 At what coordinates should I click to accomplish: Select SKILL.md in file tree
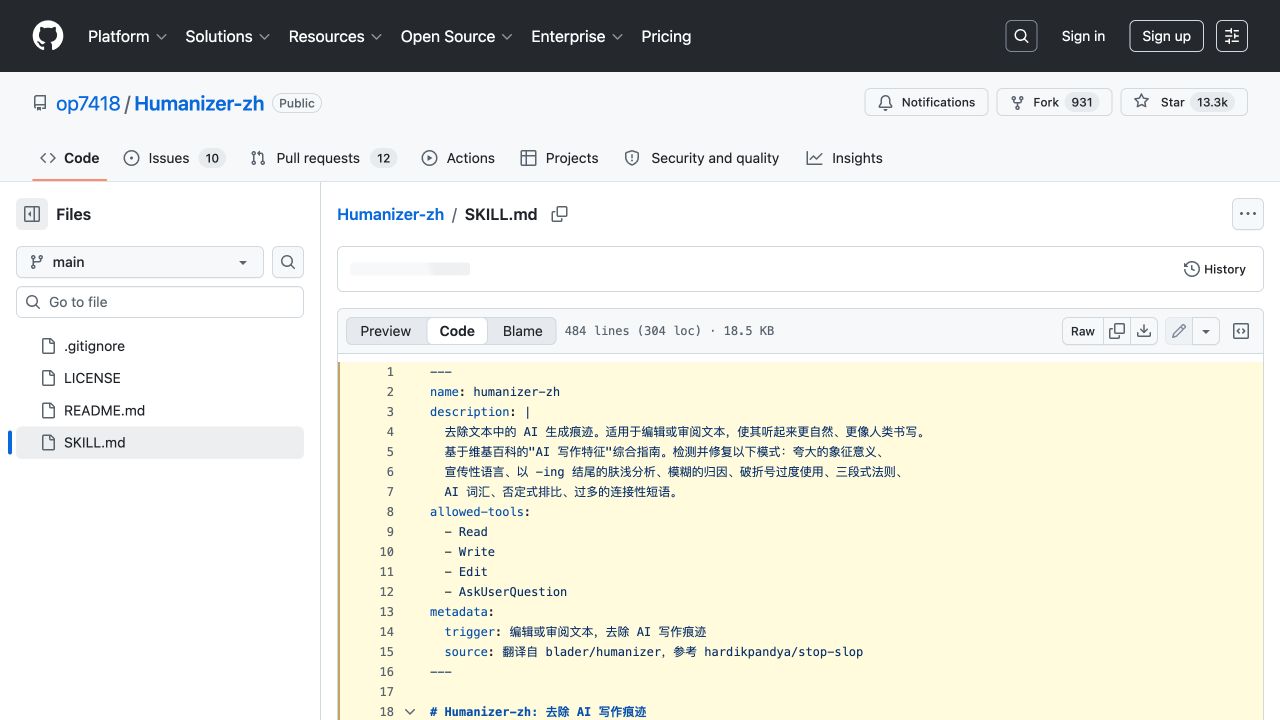coord(160,442)
